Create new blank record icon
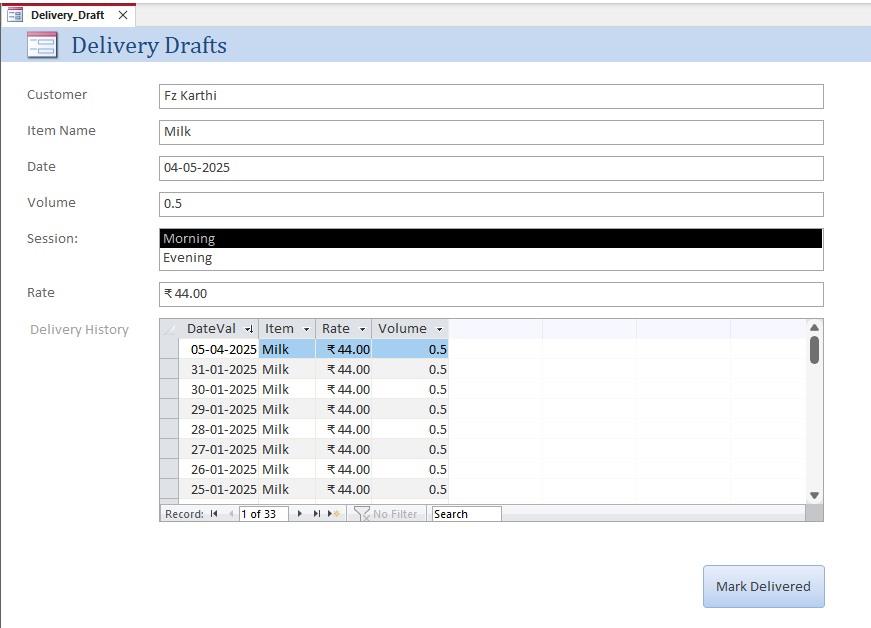 point(334,514)
